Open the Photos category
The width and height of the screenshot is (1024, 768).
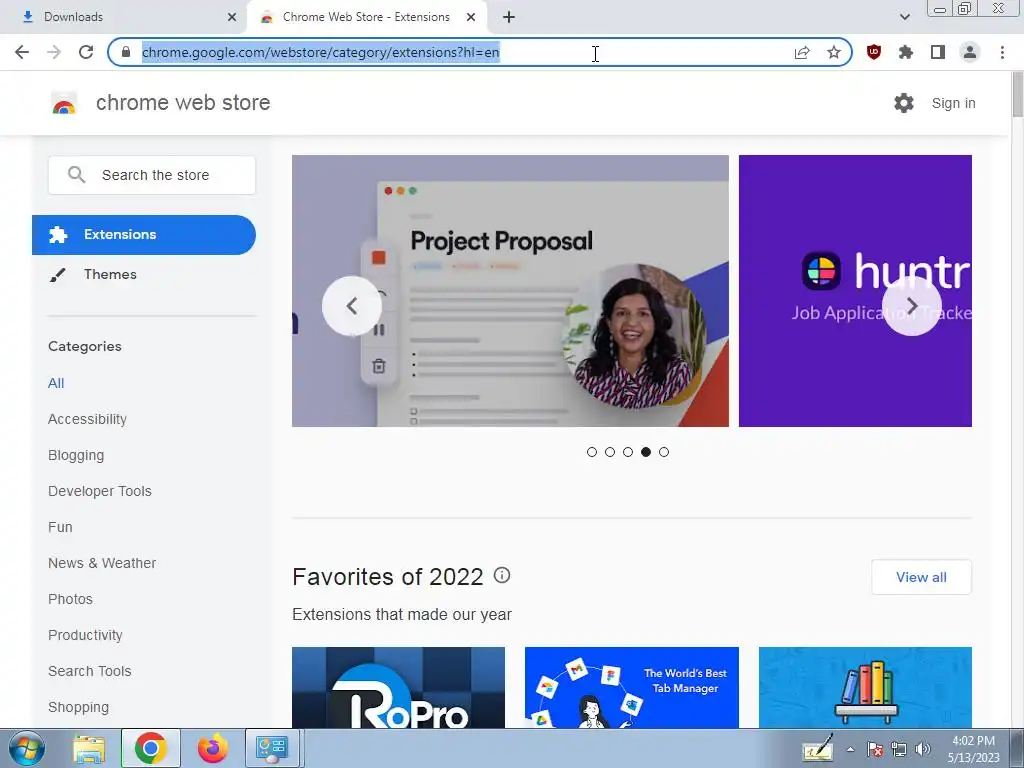pyautogui.click(x=71, y=599)
